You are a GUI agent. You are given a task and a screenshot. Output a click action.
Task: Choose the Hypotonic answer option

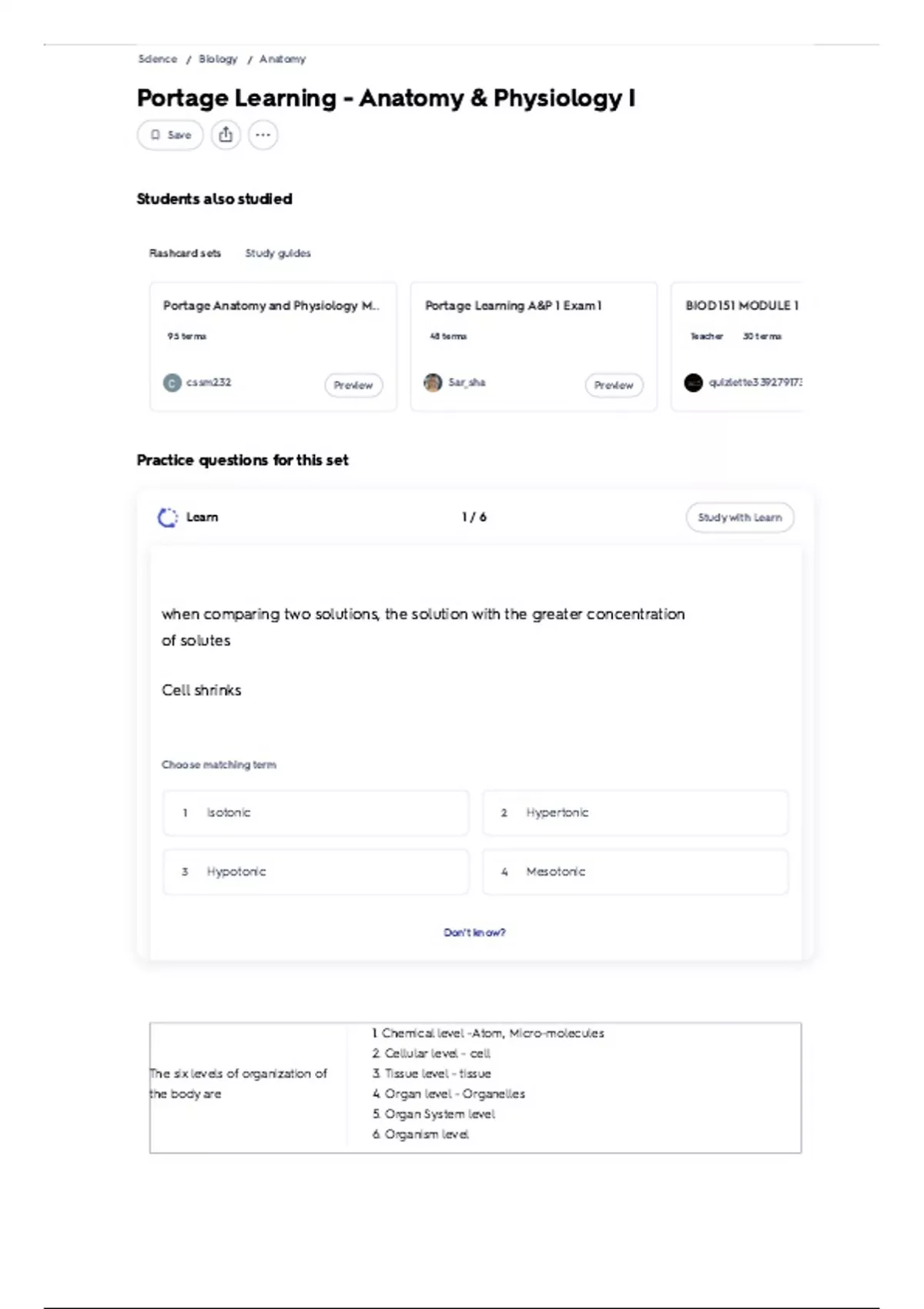[316, 872]
